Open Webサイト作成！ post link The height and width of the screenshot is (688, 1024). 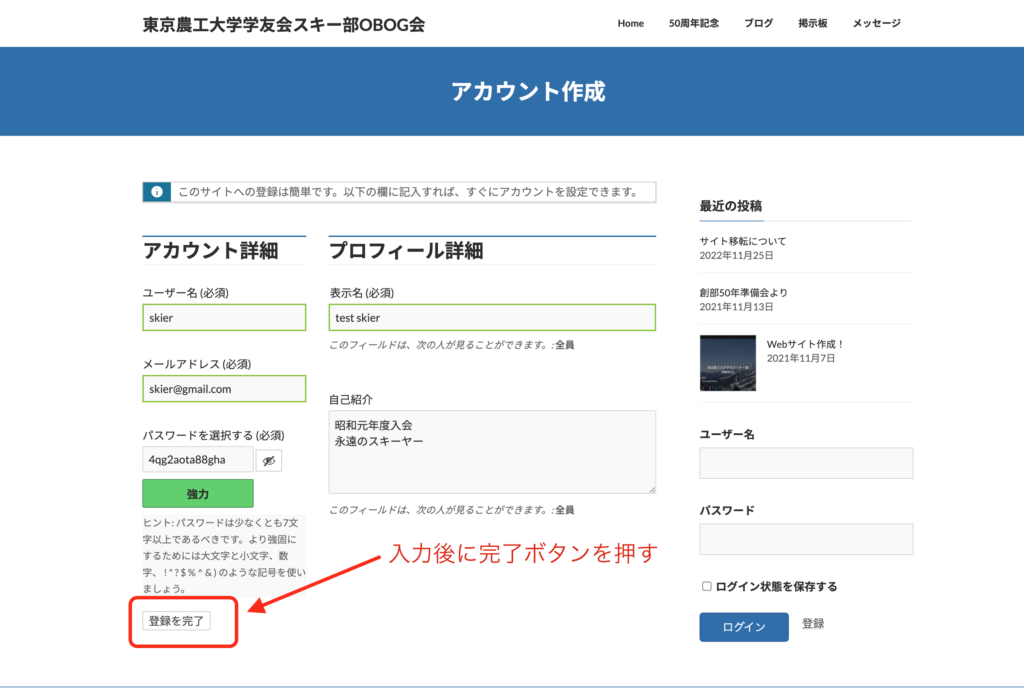click(x=805, y=344)
